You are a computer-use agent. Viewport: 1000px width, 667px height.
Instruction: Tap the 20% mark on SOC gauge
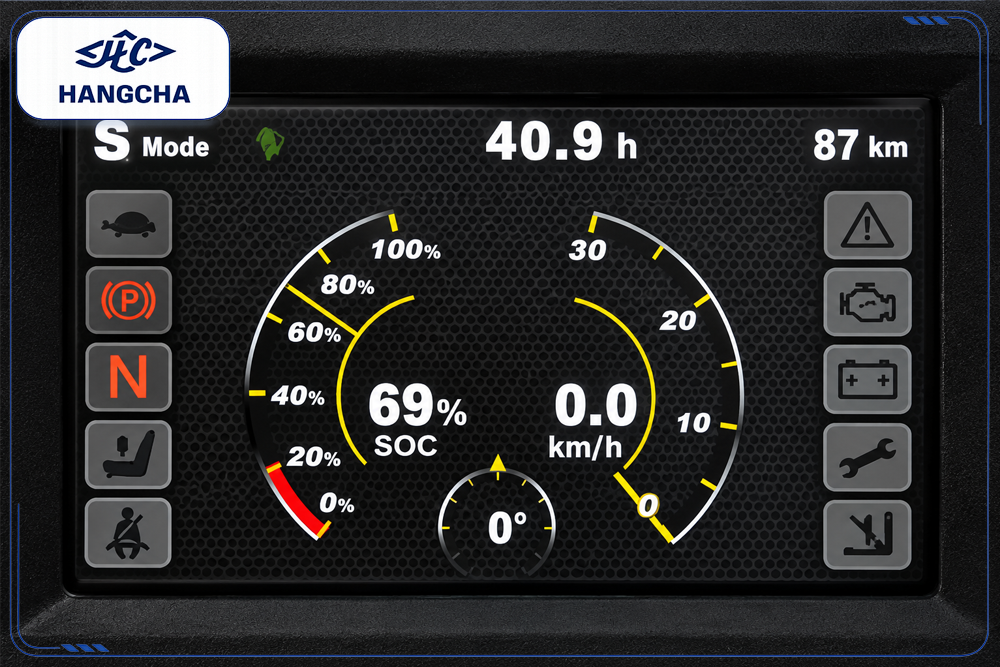pyautogui.click(x=313, y=457)
